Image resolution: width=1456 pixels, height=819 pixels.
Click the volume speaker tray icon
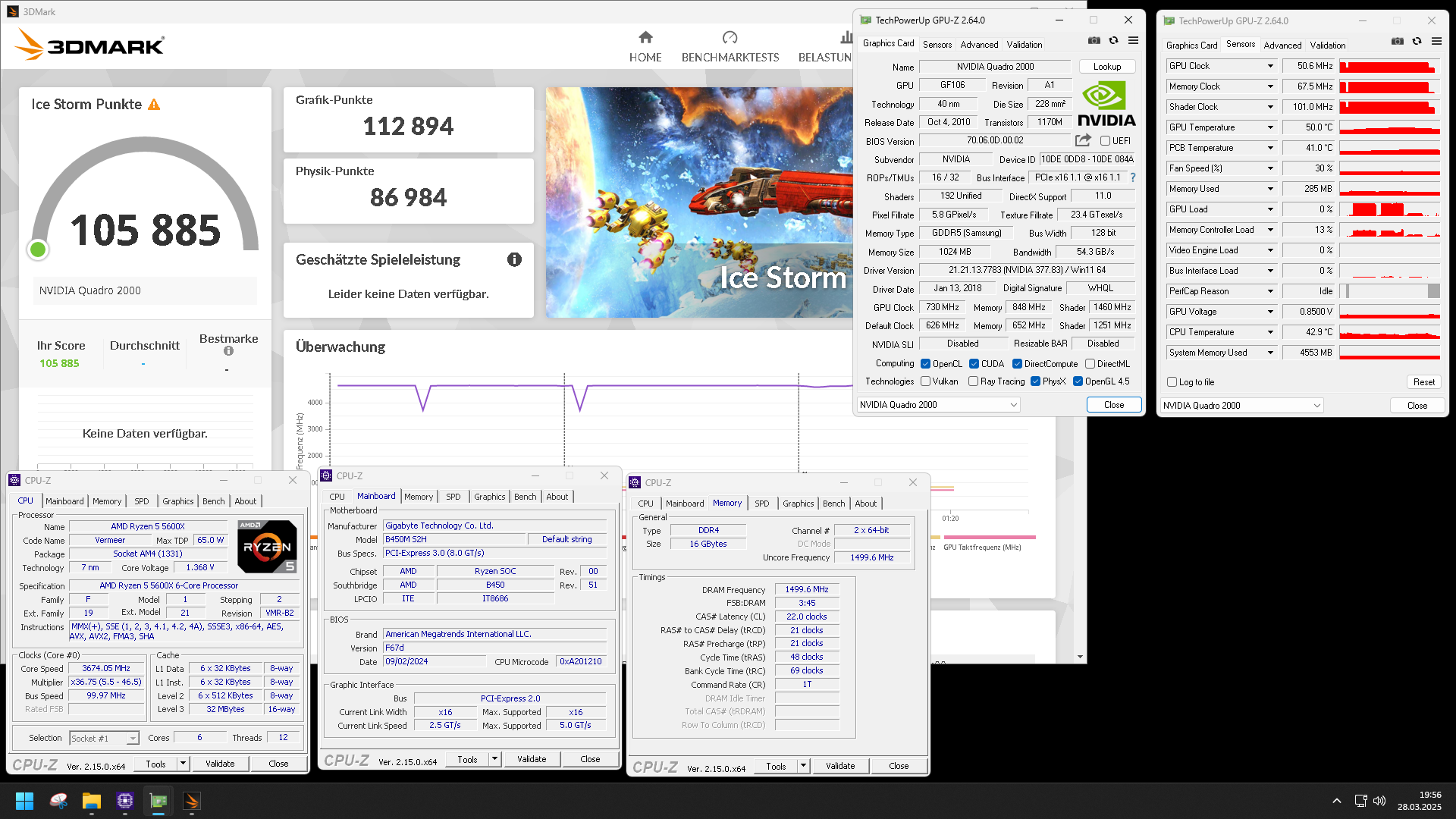tap(1379, 801)
